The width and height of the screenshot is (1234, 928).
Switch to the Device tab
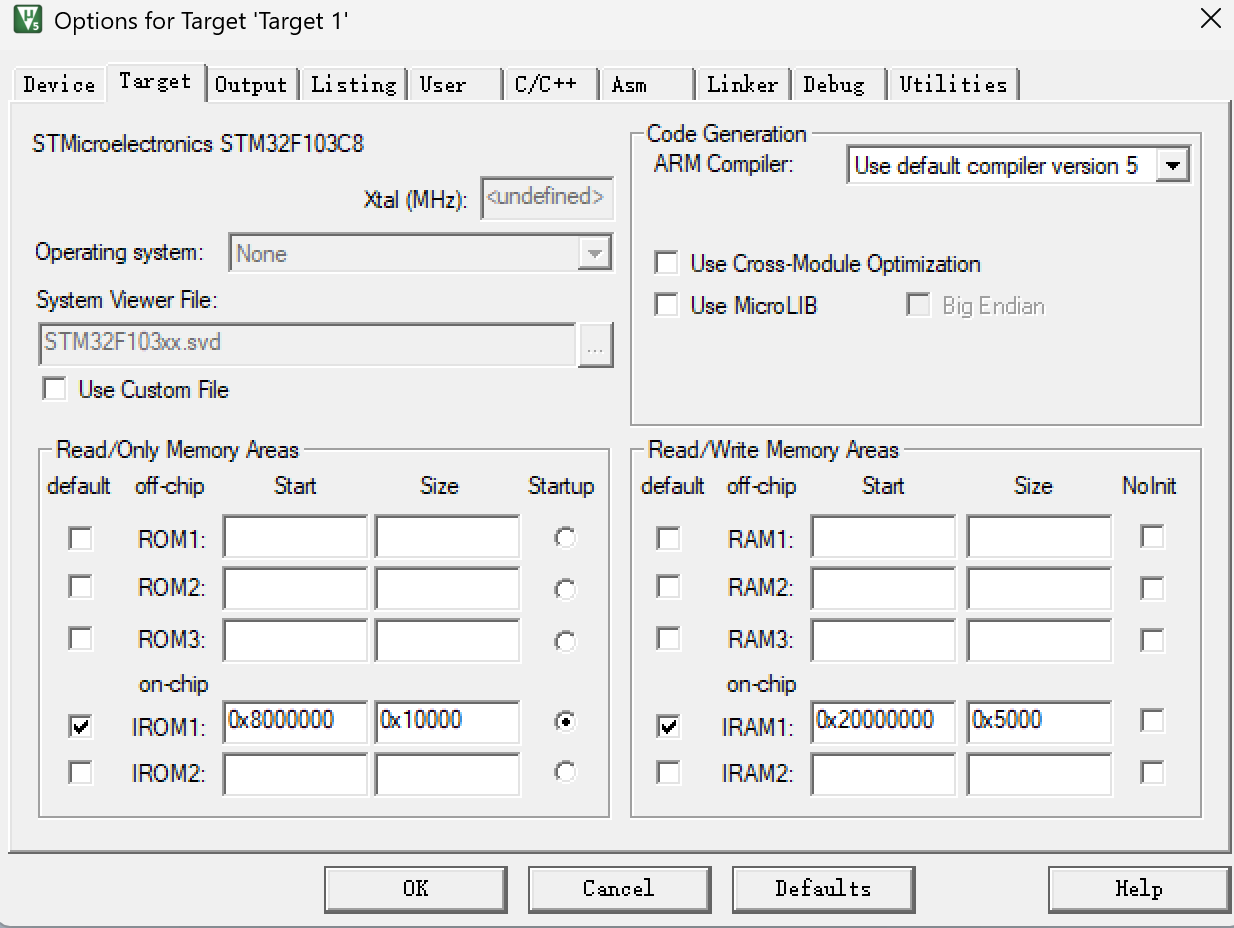pos(59,85)
